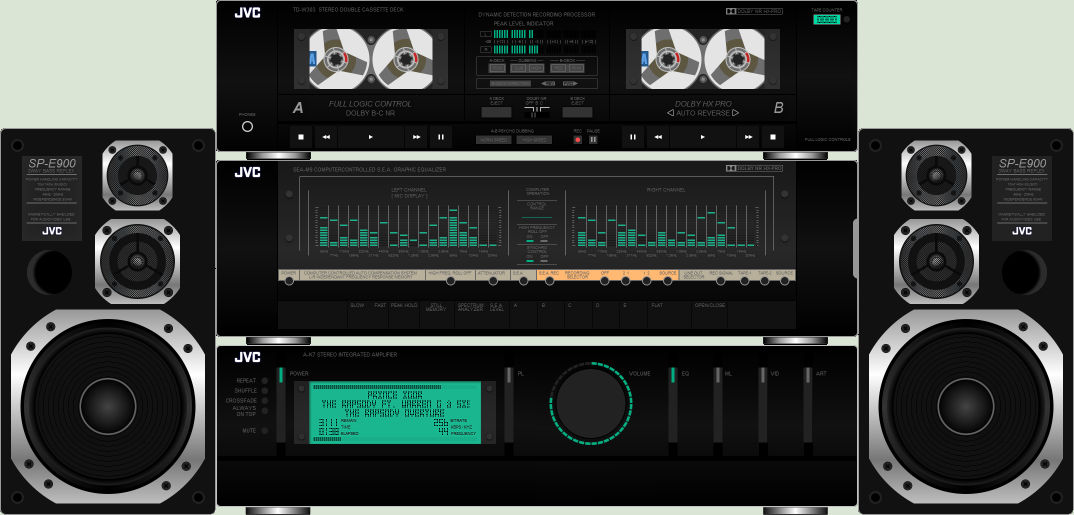The height and width of the screenshot is (515, 1074).
Task: Set recording selector to OFF
Action: tap(605, 281)
